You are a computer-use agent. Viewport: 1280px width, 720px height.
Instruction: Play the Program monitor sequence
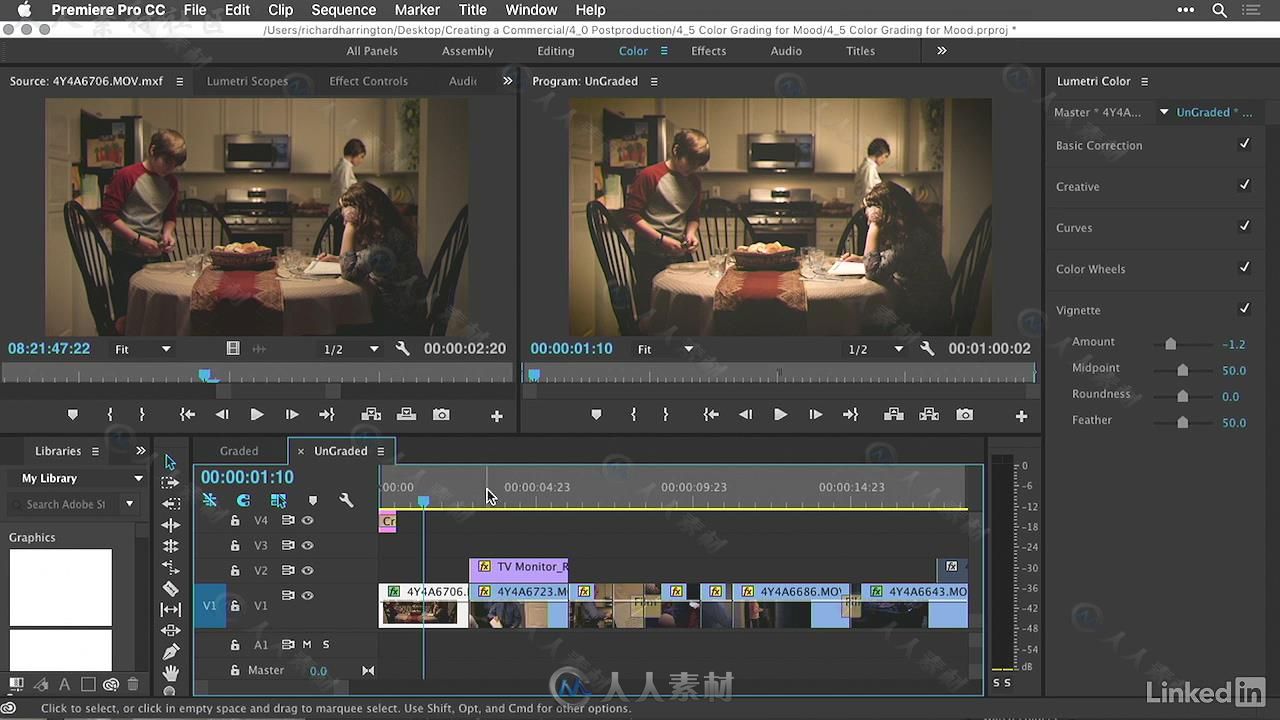tap(780, 415)
